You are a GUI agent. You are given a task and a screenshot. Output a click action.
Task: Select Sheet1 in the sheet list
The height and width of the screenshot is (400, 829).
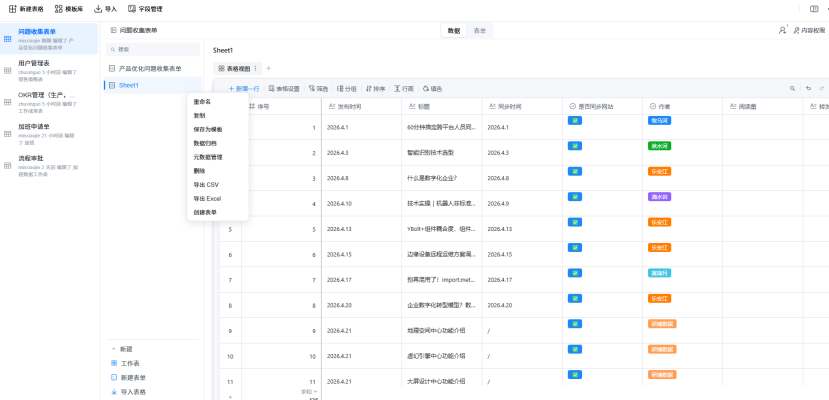pos(153,85)
